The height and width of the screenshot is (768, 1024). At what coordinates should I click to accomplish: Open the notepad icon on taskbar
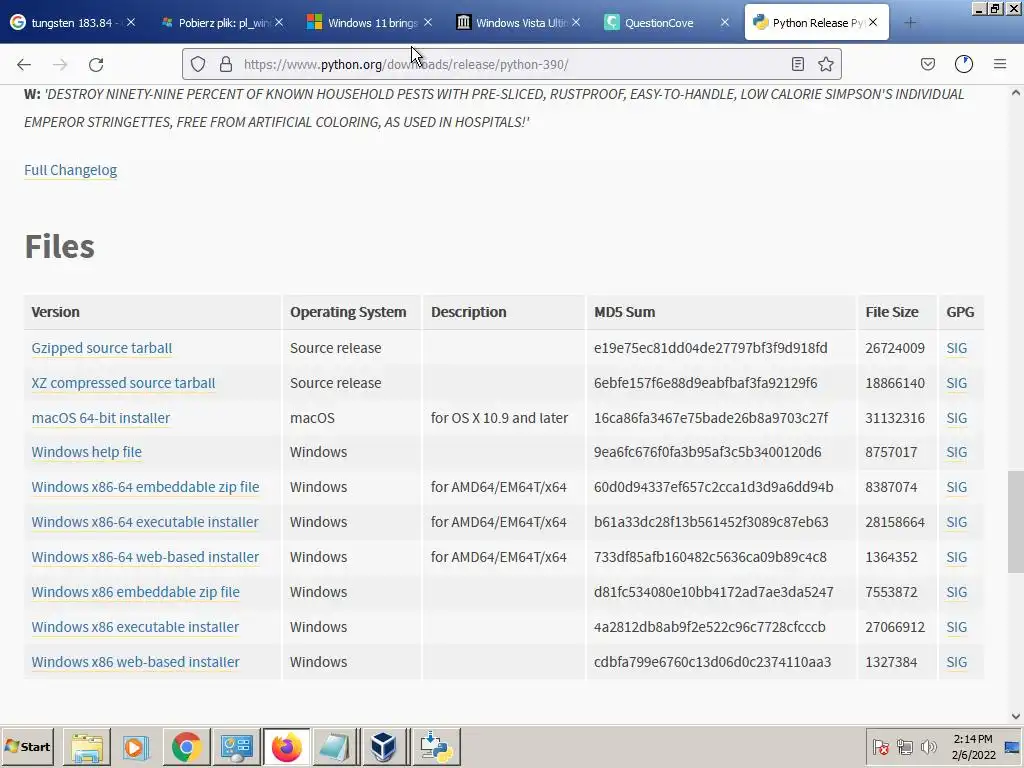334,747
